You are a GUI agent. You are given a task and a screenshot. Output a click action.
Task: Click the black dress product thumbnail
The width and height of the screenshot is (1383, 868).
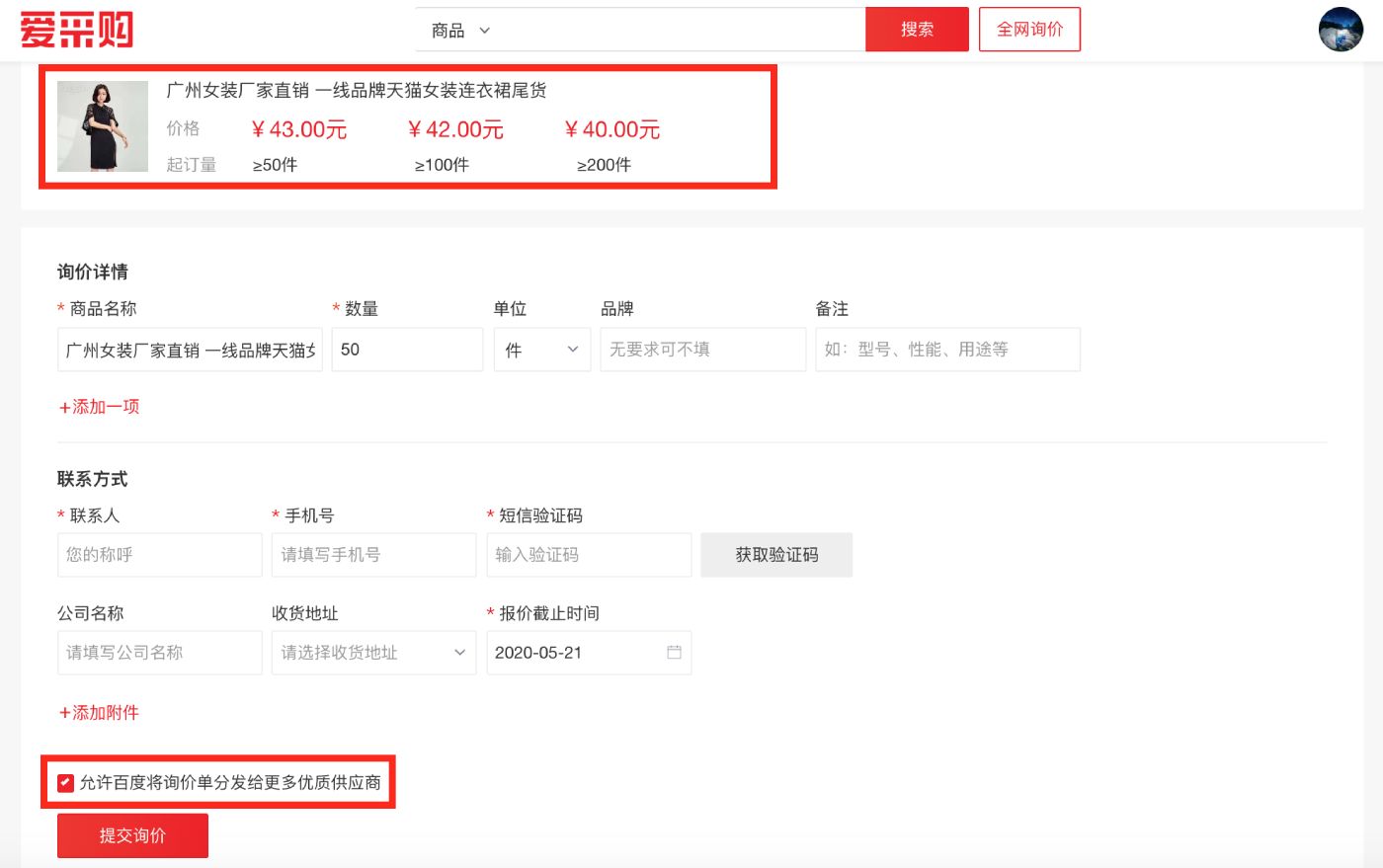click(x=103, y=126)
